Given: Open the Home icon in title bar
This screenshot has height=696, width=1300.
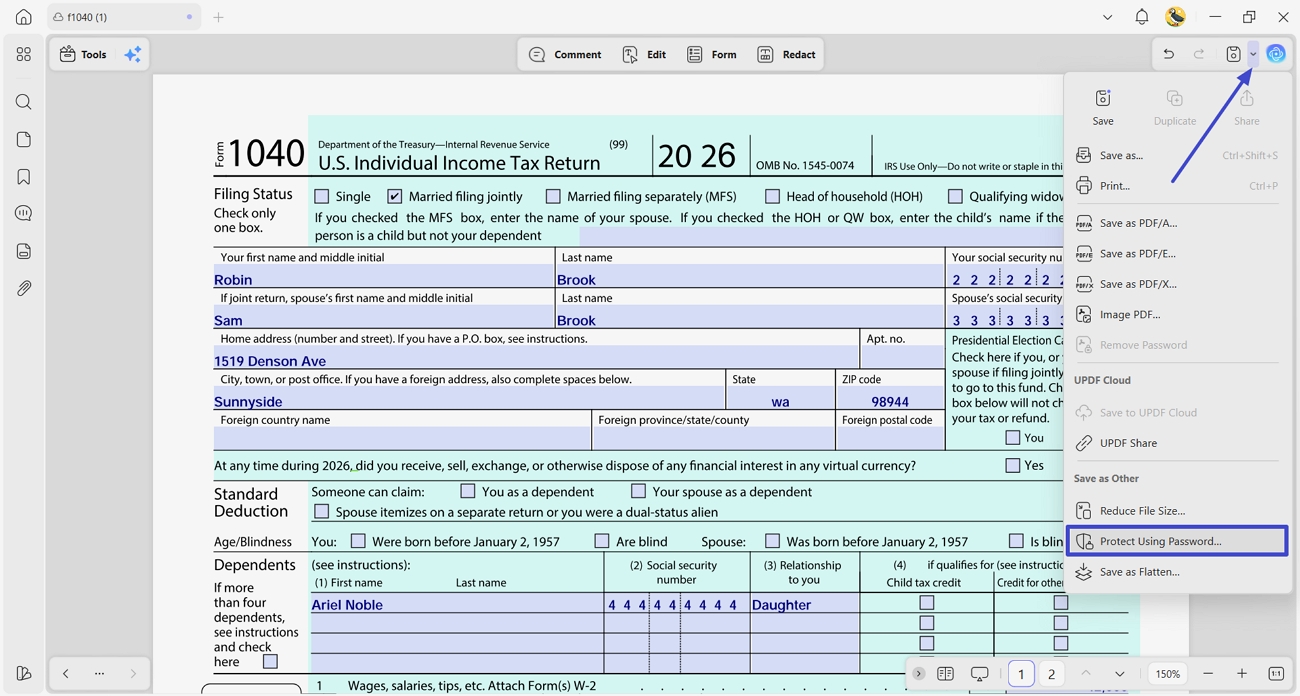Looking at the screenshot, I should (23, 17).
